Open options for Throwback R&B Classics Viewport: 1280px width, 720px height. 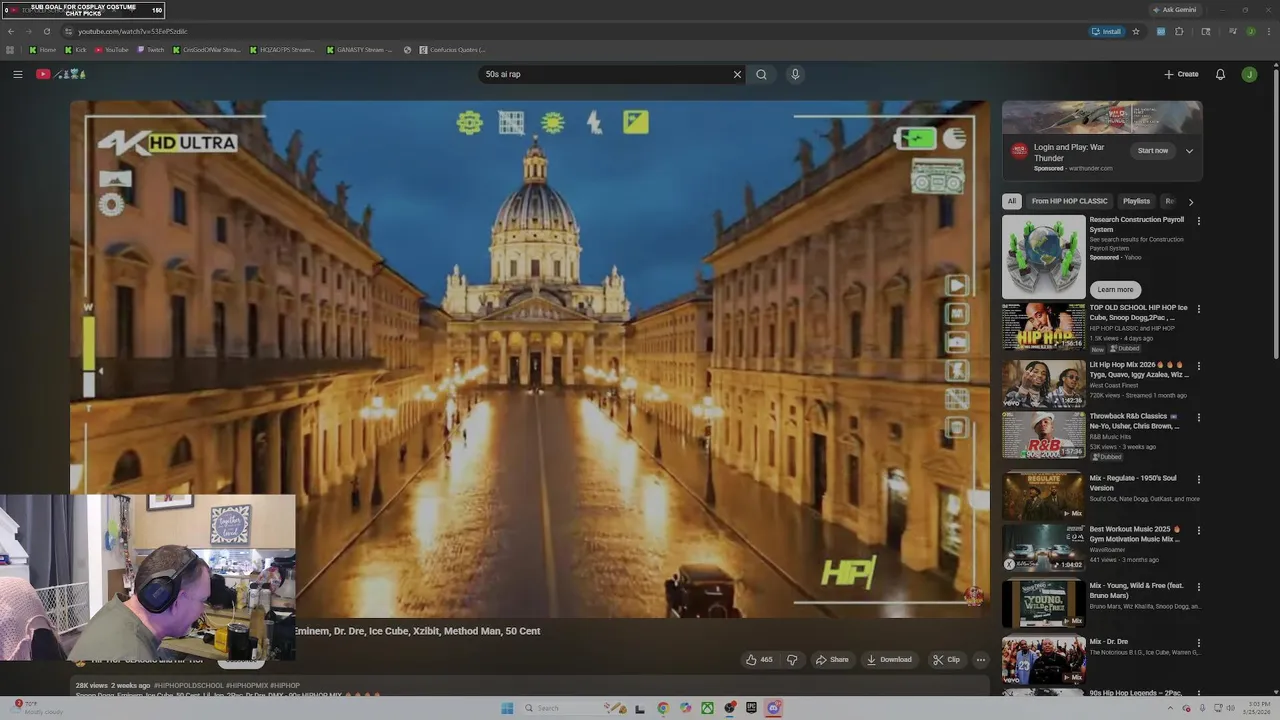tap(1198, 417)
